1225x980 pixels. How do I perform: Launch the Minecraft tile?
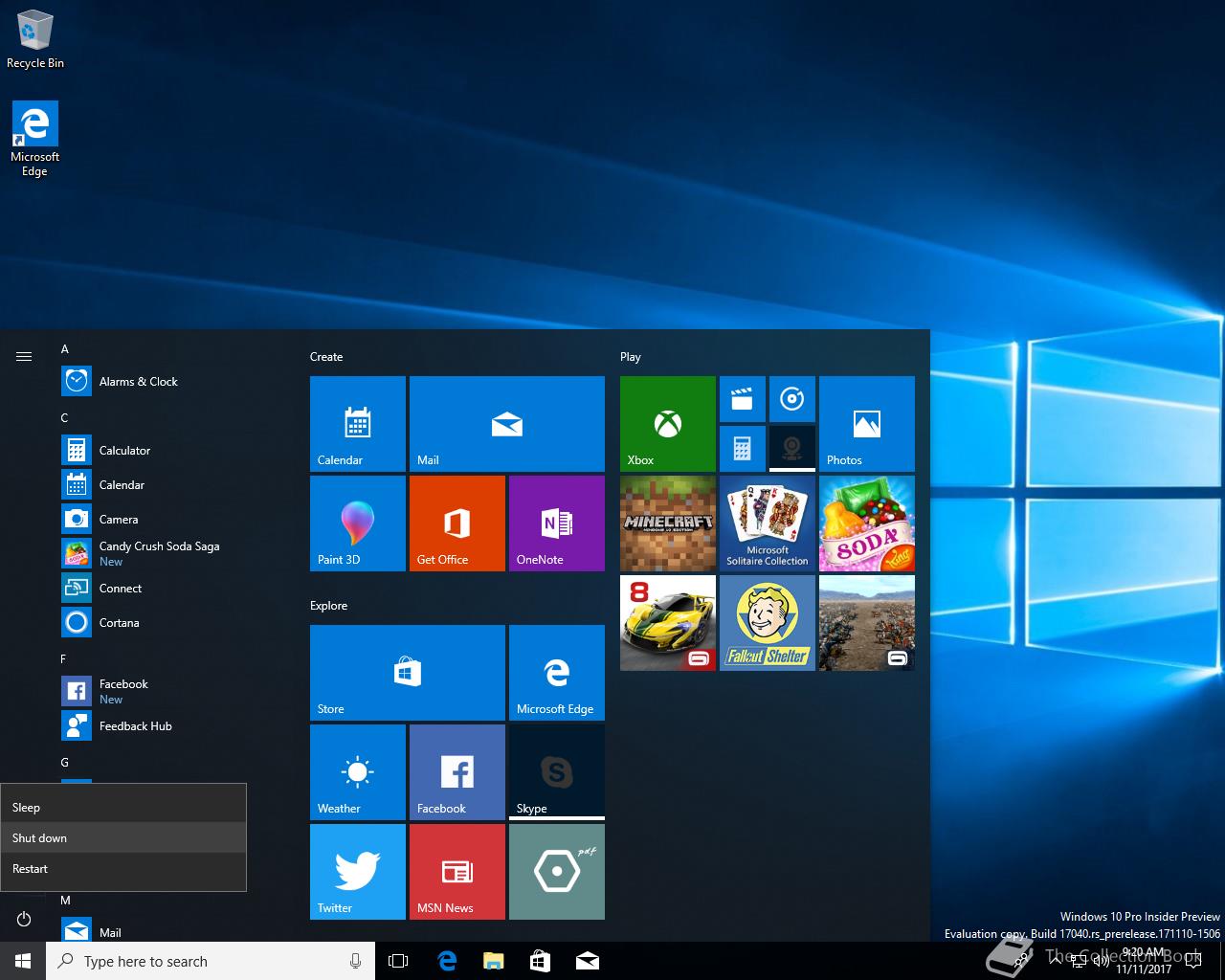[668, 523]
